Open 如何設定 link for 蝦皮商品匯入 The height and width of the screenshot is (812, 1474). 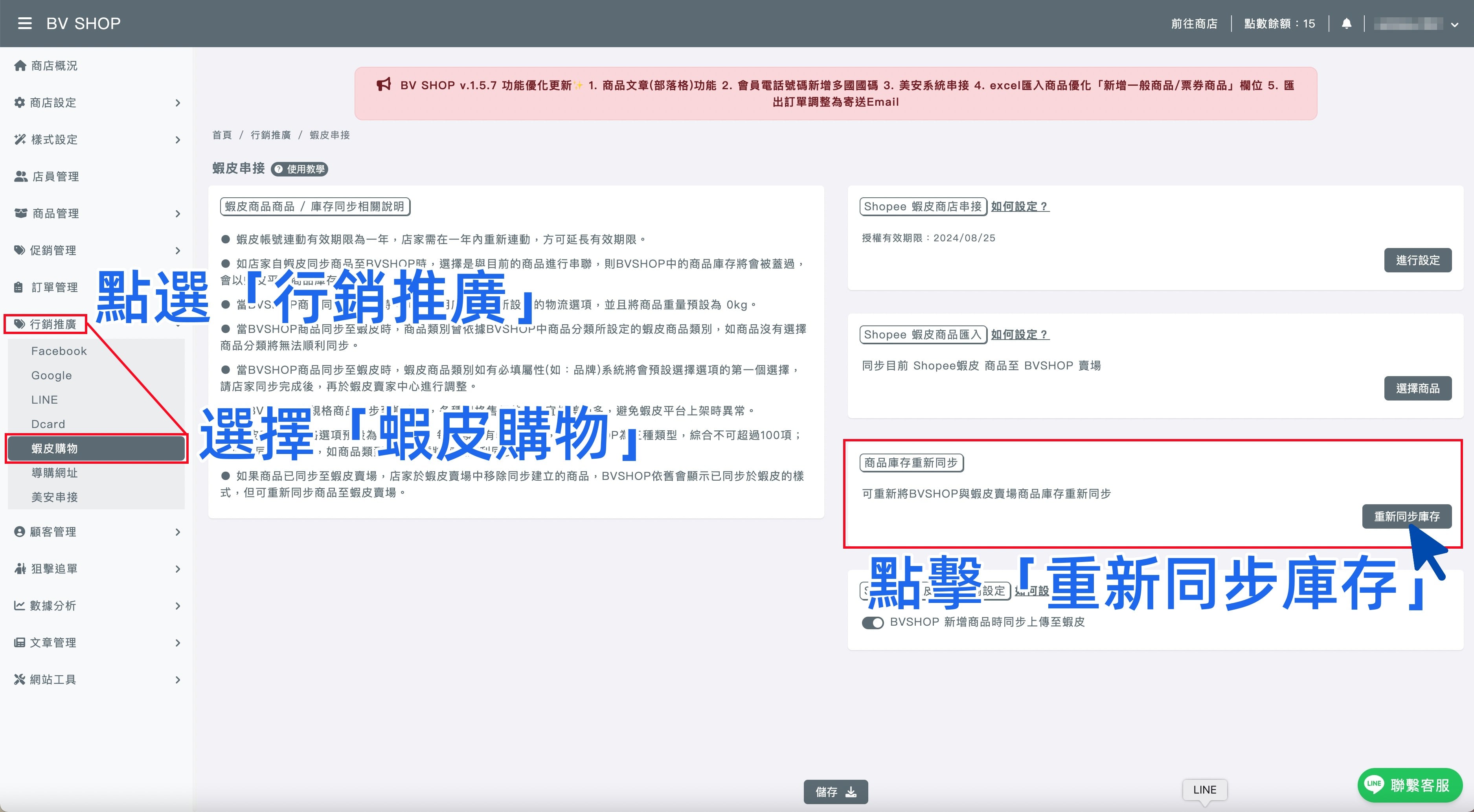click(x=1020, y=335)
